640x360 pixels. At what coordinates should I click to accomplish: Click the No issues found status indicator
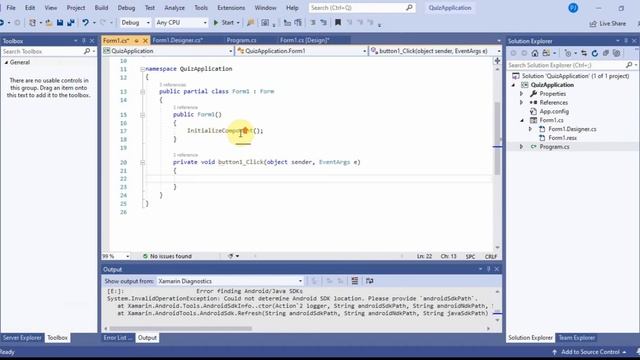coord(167,256)
